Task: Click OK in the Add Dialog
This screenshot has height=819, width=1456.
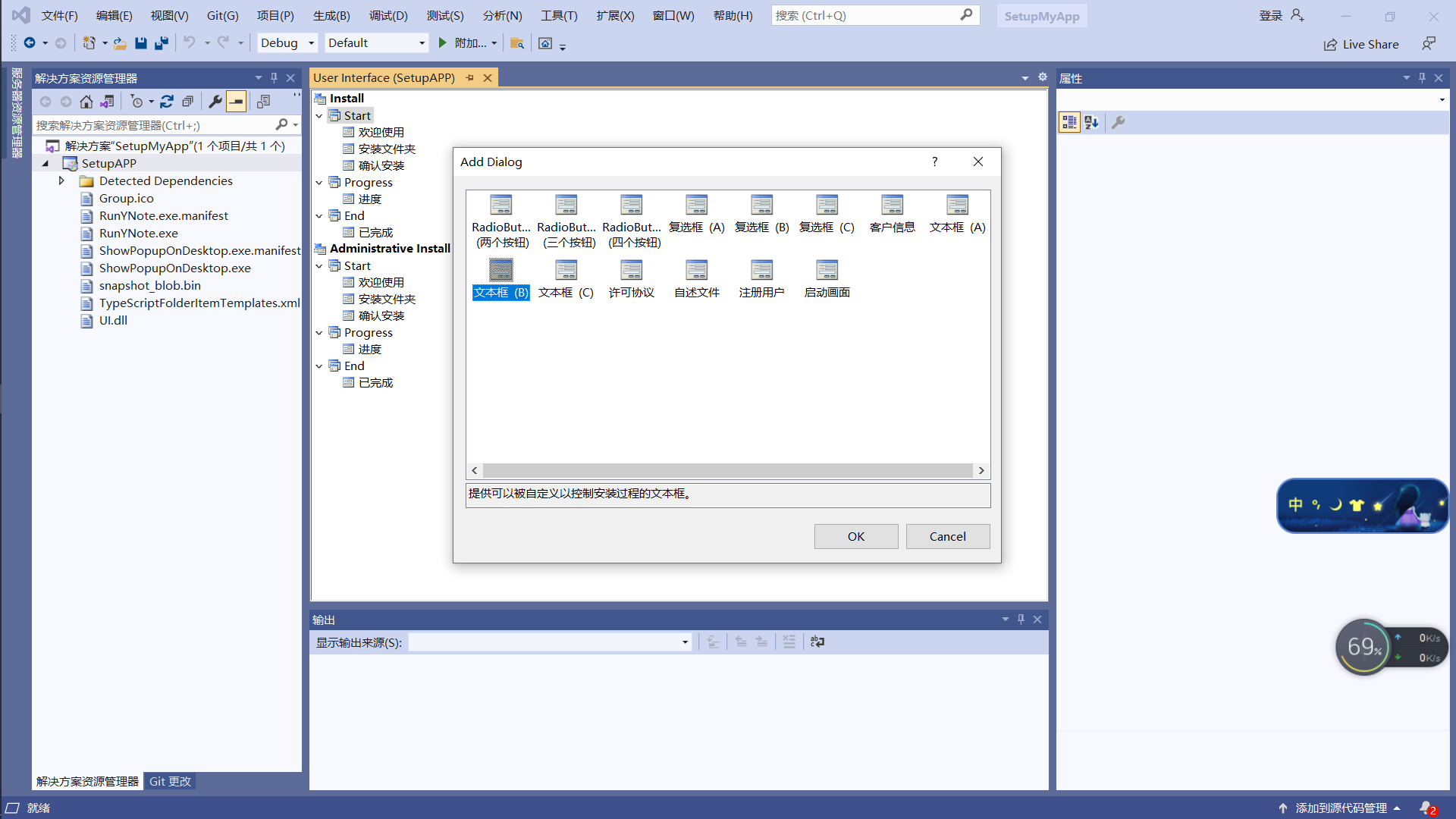Action: (x=855, y=536)
